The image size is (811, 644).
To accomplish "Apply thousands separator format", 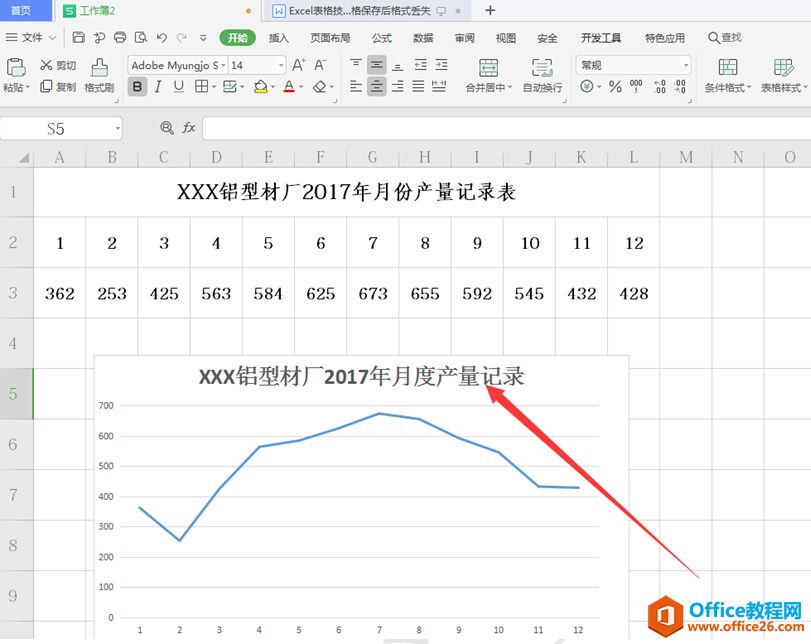I will tap(636, 86).
